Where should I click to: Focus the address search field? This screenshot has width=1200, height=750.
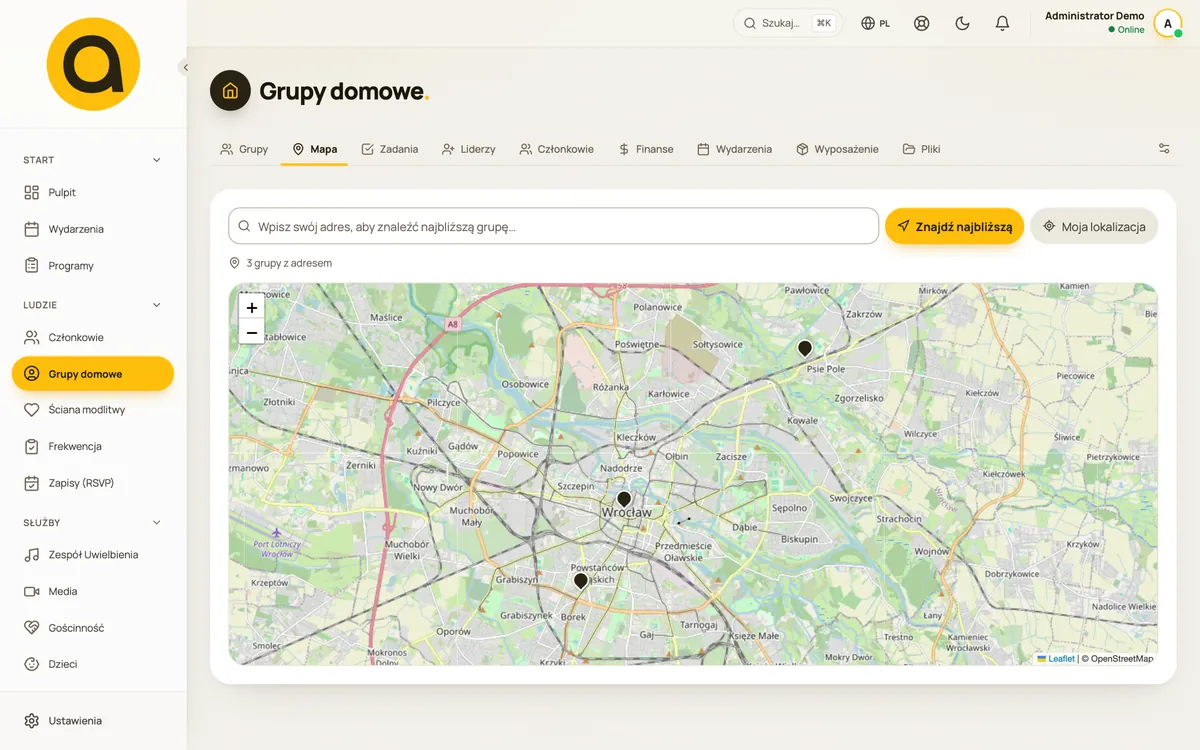[x=554, y=227]
